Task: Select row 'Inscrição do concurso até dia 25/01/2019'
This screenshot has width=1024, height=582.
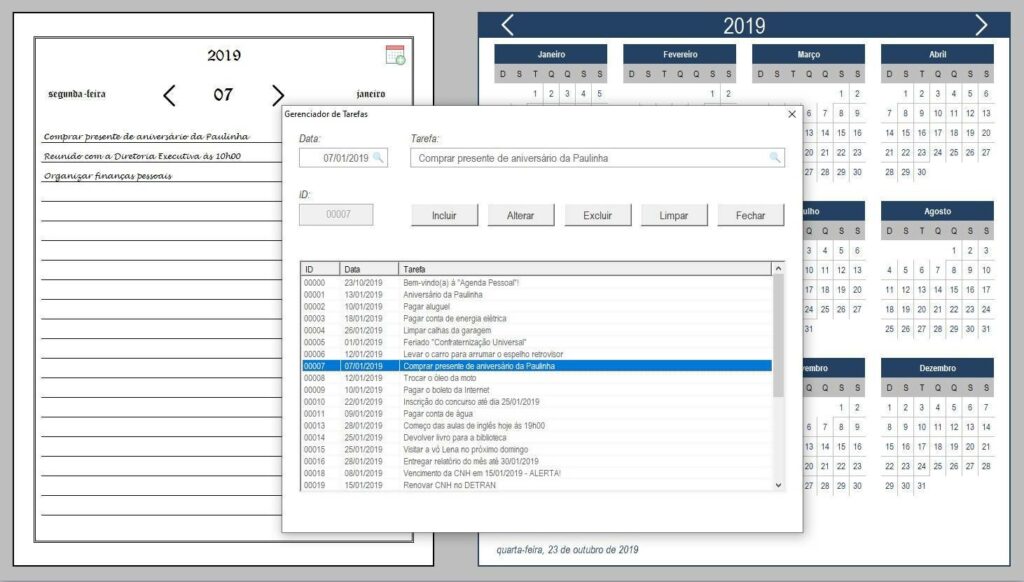Action: 536,402
